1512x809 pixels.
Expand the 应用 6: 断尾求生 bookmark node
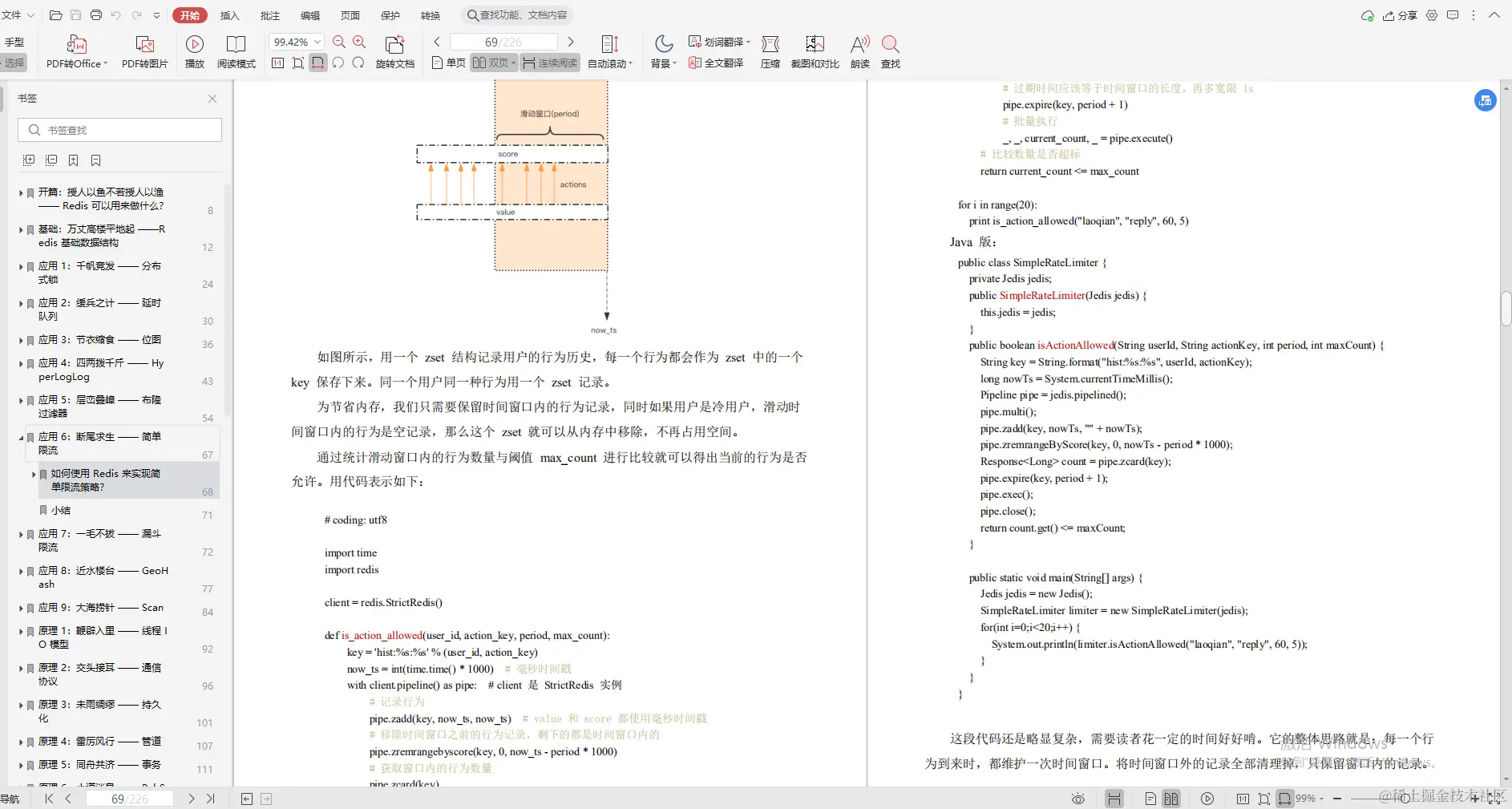tap(20, 438)
